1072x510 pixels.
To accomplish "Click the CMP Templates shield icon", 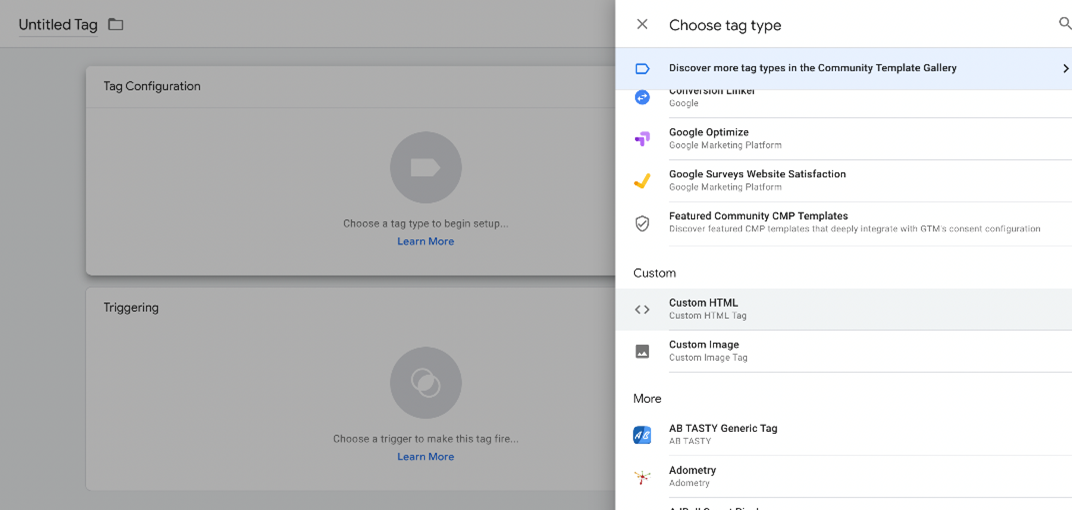I will coord(642,223).
